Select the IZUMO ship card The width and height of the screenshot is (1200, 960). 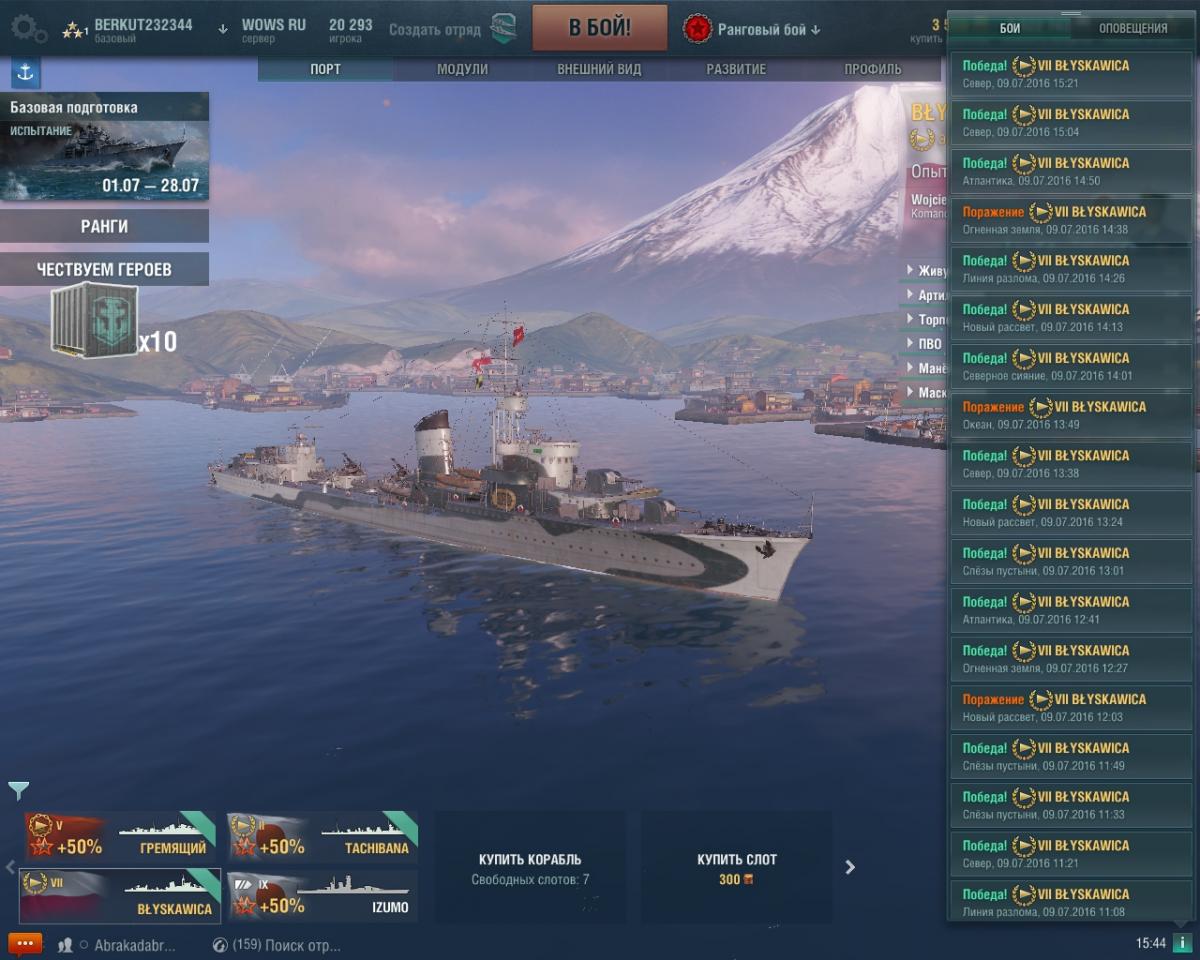pos(322,896)
